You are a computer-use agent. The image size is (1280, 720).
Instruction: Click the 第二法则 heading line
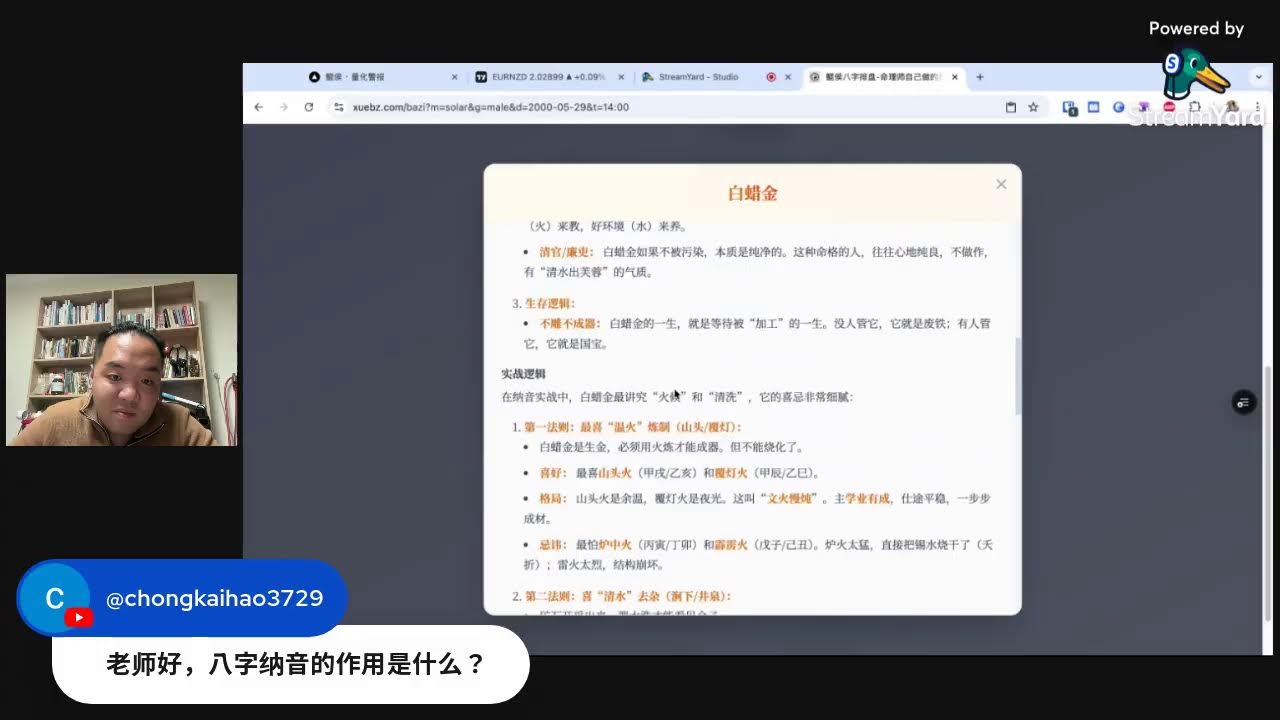(x=627, y=596)
